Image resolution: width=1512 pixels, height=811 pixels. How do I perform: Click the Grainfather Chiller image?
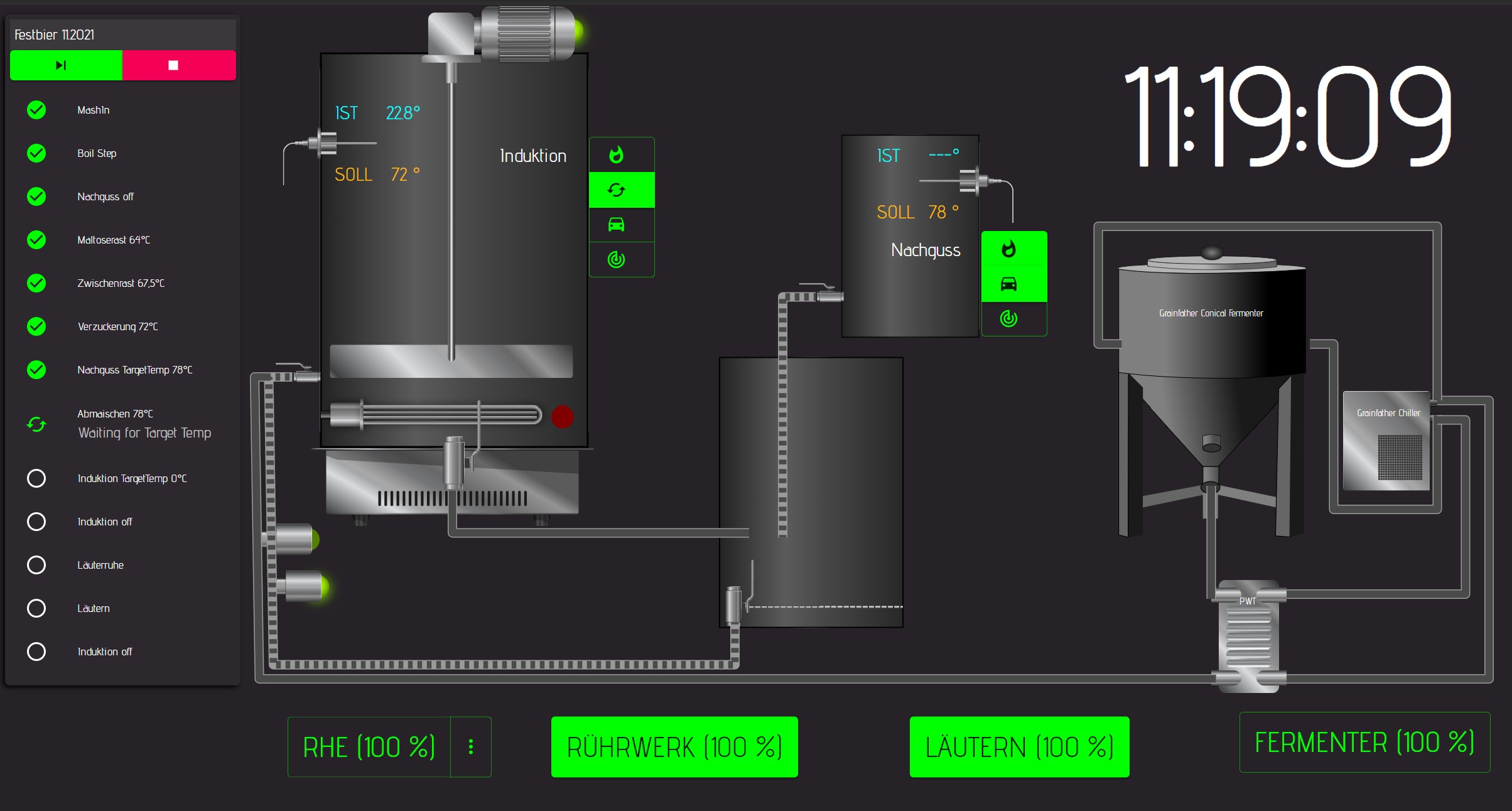[x=1386, y=441]
